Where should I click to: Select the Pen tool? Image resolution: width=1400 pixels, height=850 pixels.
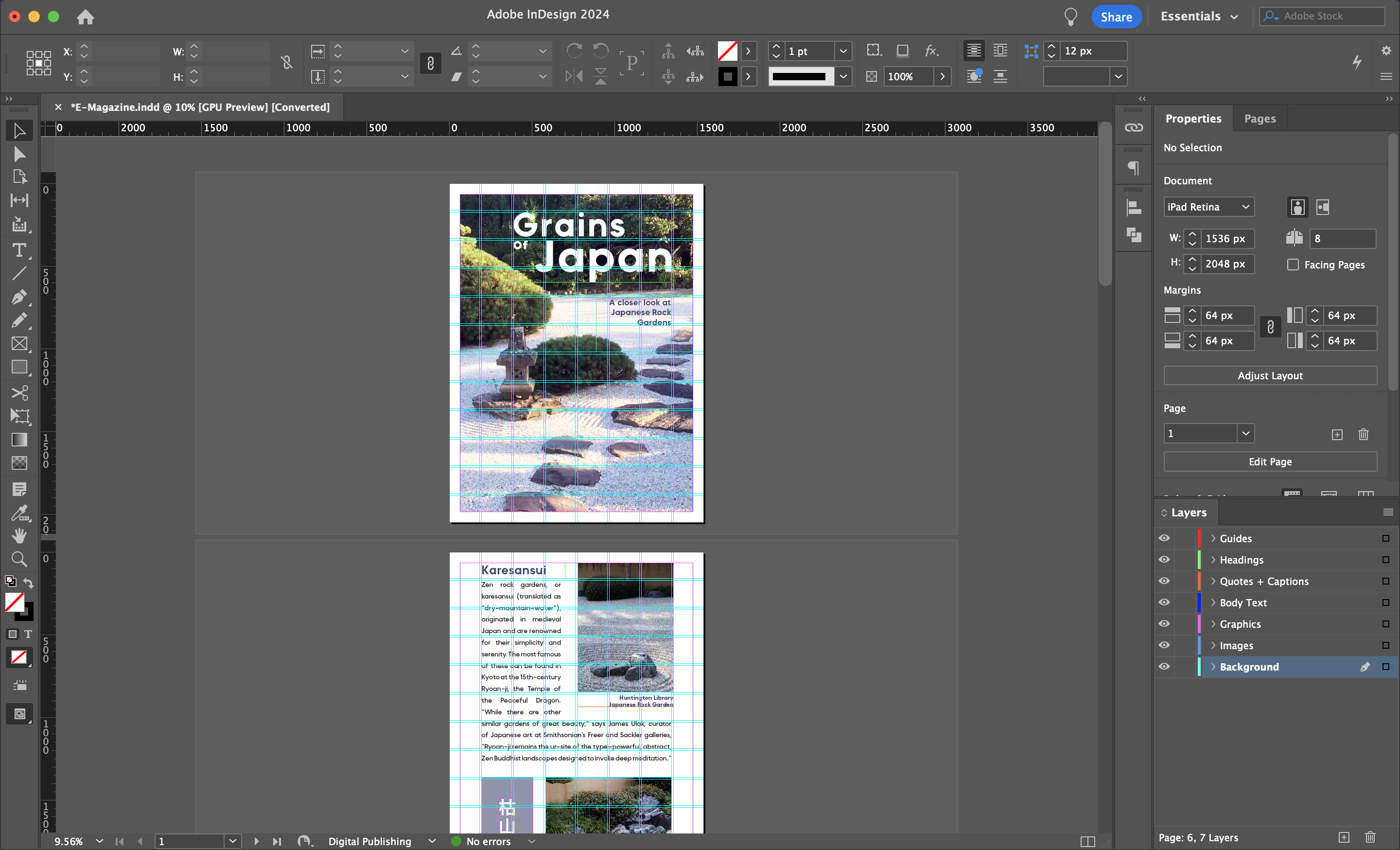tap(19, 297)
